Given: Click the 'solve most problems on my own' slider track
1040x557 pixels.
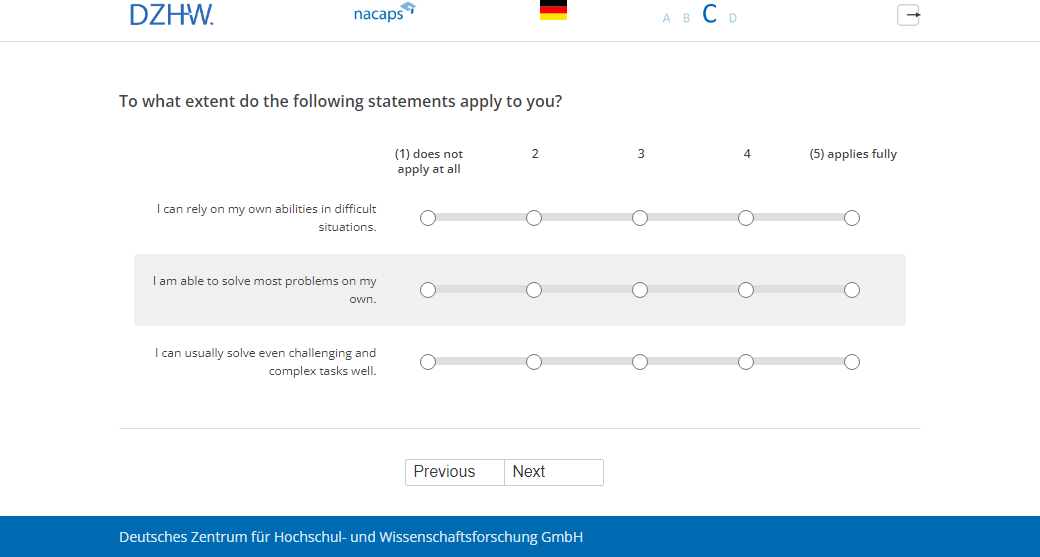Looking at the screenshot, I should [587, 290].
